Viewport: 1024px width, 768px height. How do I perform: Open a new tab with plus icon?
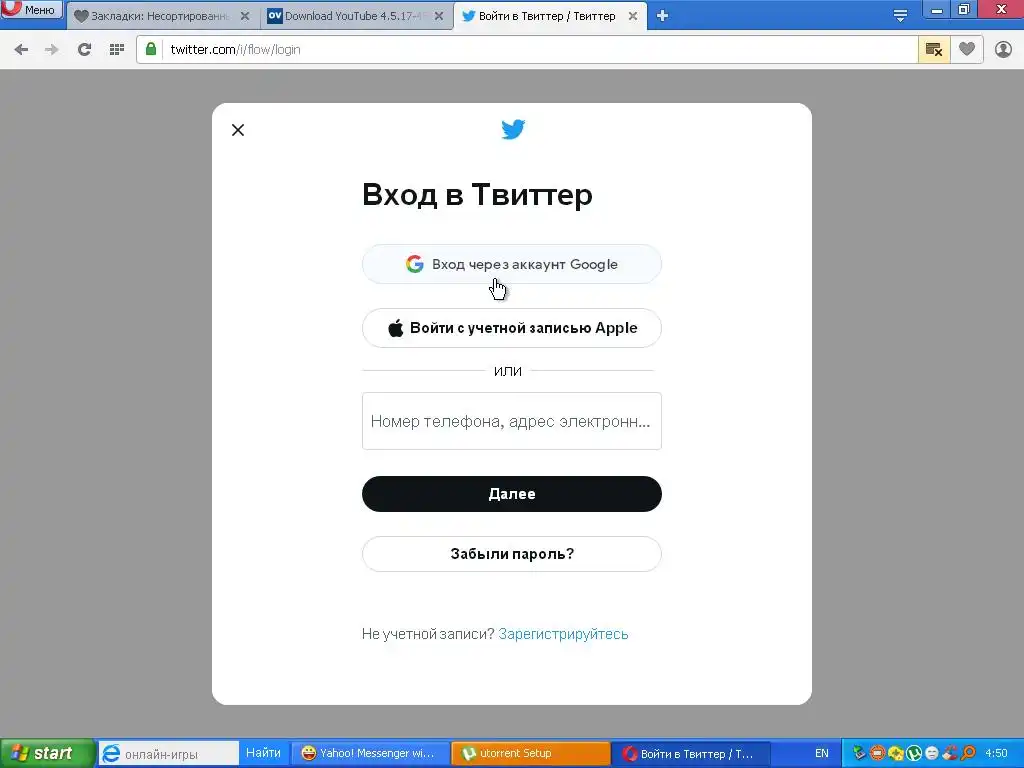[x=662, y=16]
